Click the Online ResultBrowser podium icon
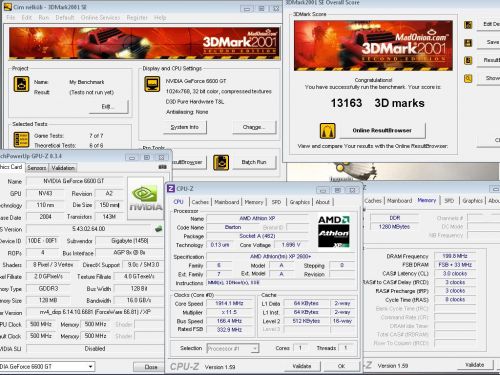 click(328, 131)
